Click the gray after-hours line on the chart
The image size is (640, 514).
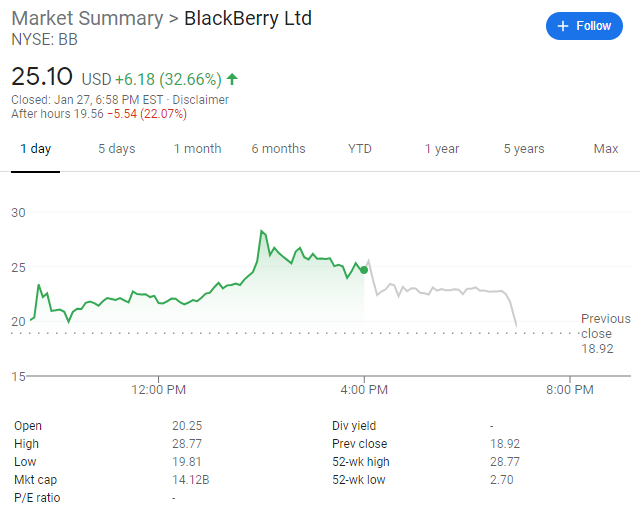pyautogui.click(x=441, y=290)
